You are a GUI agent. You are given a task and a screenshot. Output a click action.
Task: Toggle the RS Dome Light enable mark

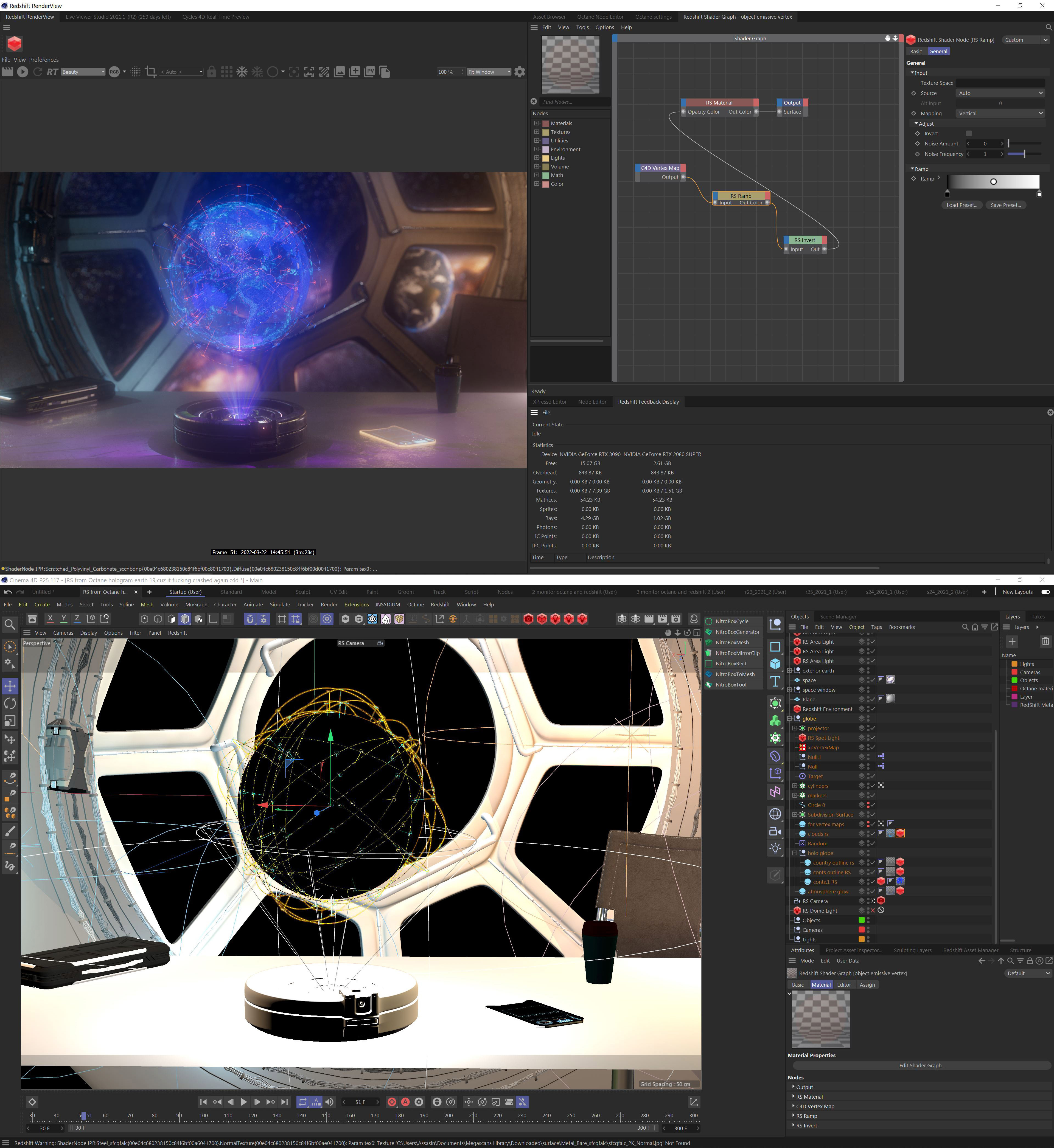pyautogui.click(x=873, y=910)
